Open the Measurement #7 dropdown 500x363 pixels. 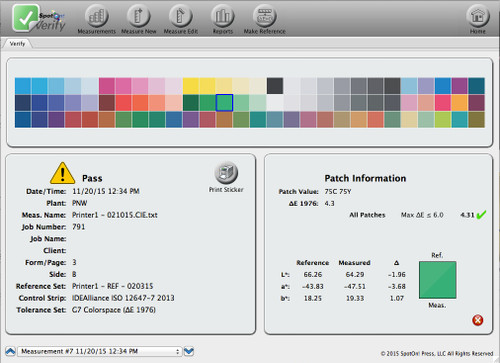click(x=100, y=351)
